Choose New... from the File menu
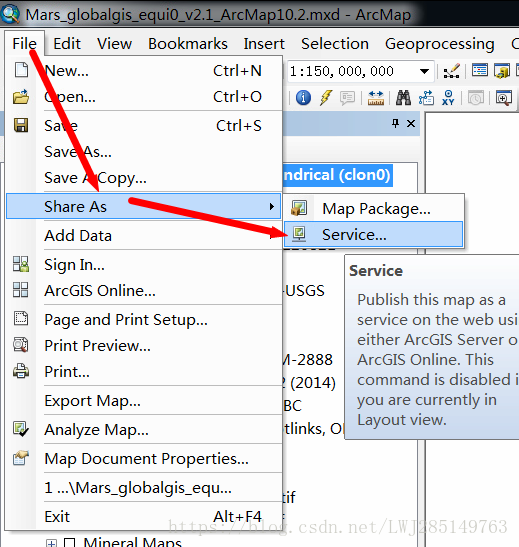This screenshot has height=547, width=519. (x=144, y=70)
